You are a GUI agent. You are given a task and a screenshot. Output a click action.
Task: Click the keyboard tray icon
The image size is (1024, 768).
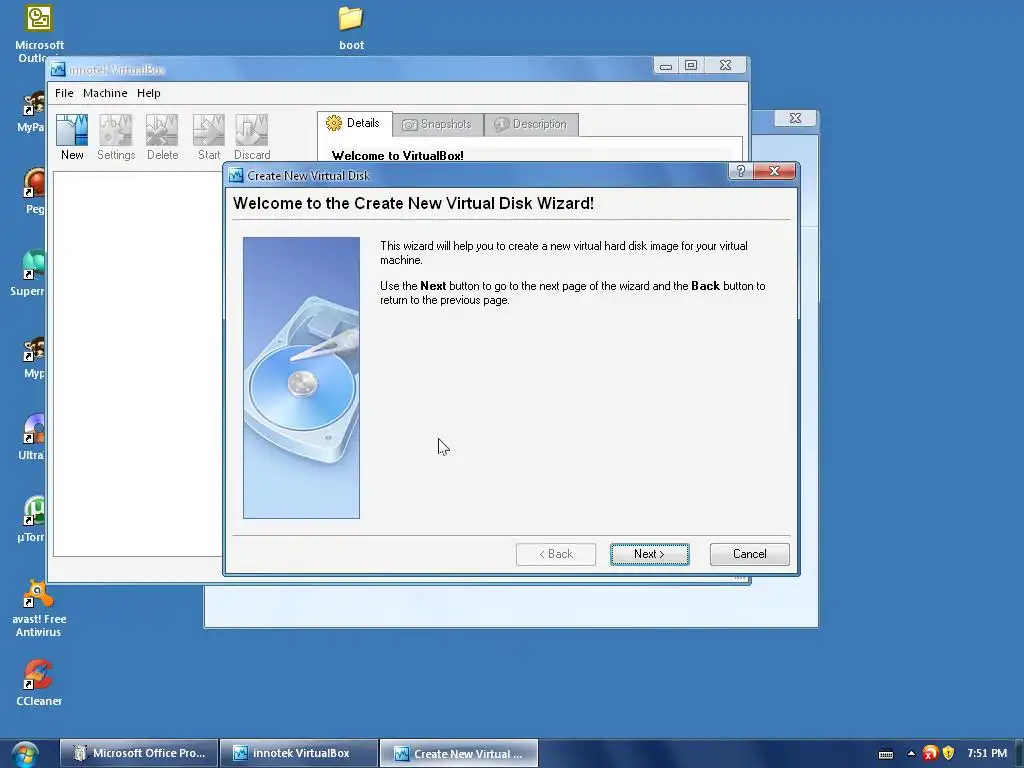coord(886,754)
